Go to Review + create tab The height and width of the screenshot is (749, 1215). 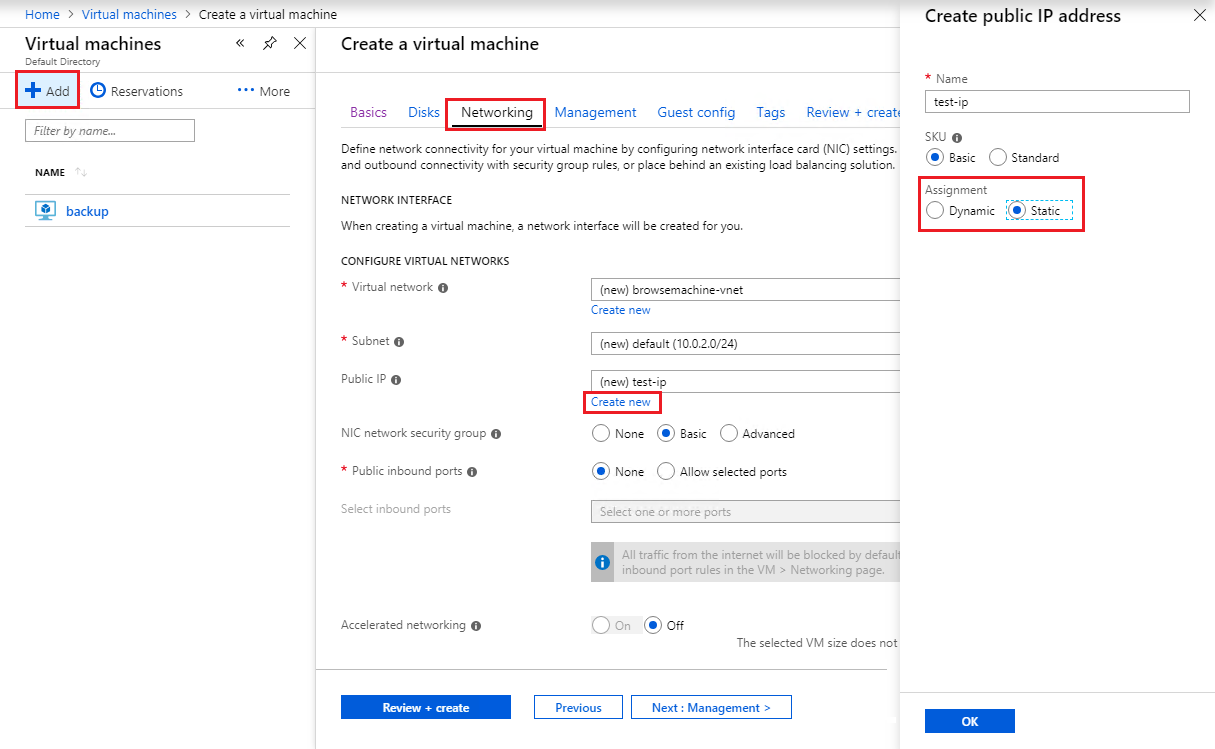[x=854, y=112]
